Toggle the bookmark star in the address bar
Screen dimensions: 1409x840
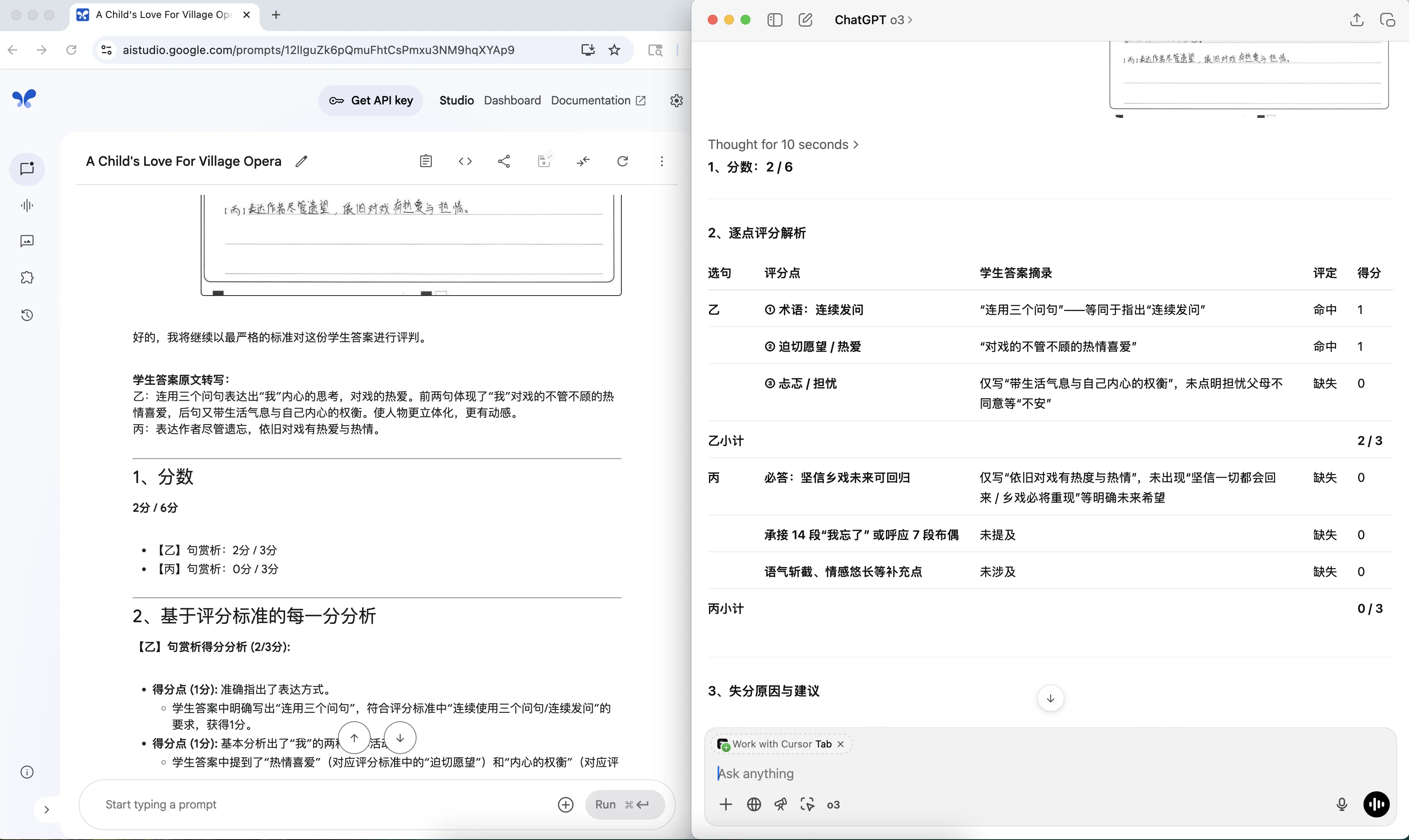point(614,50)
